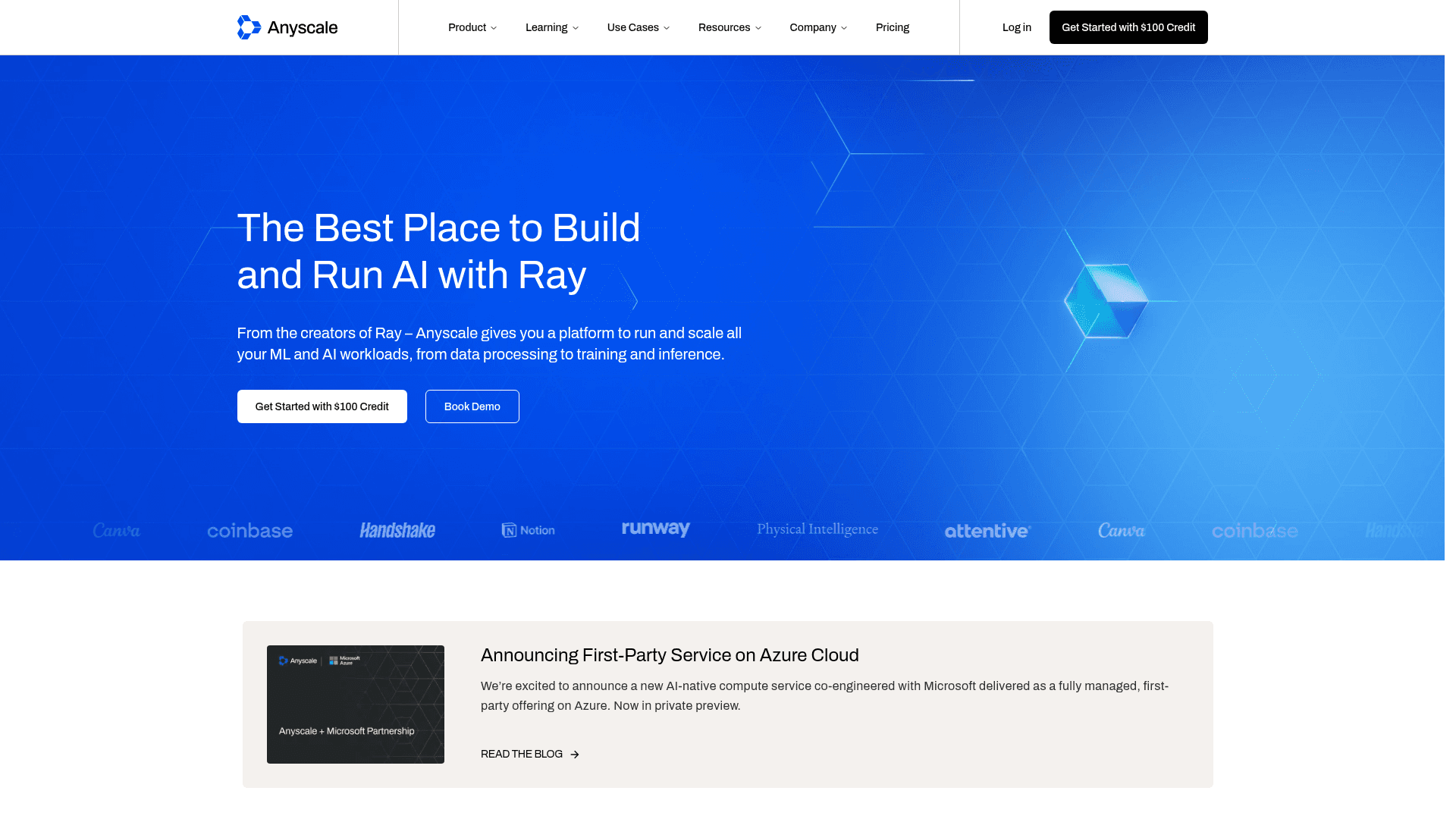
Task: Select the Runway logo in the logo strip
Action: coord(655,529)
